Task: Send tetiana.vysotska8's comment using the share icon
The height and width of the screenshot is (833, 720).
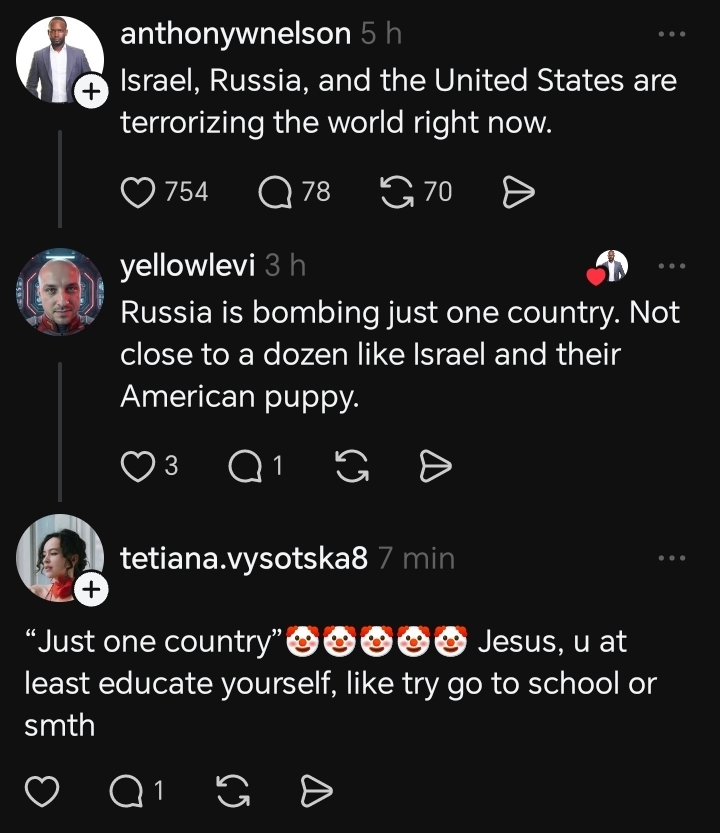Action: [x=316, y=793]
